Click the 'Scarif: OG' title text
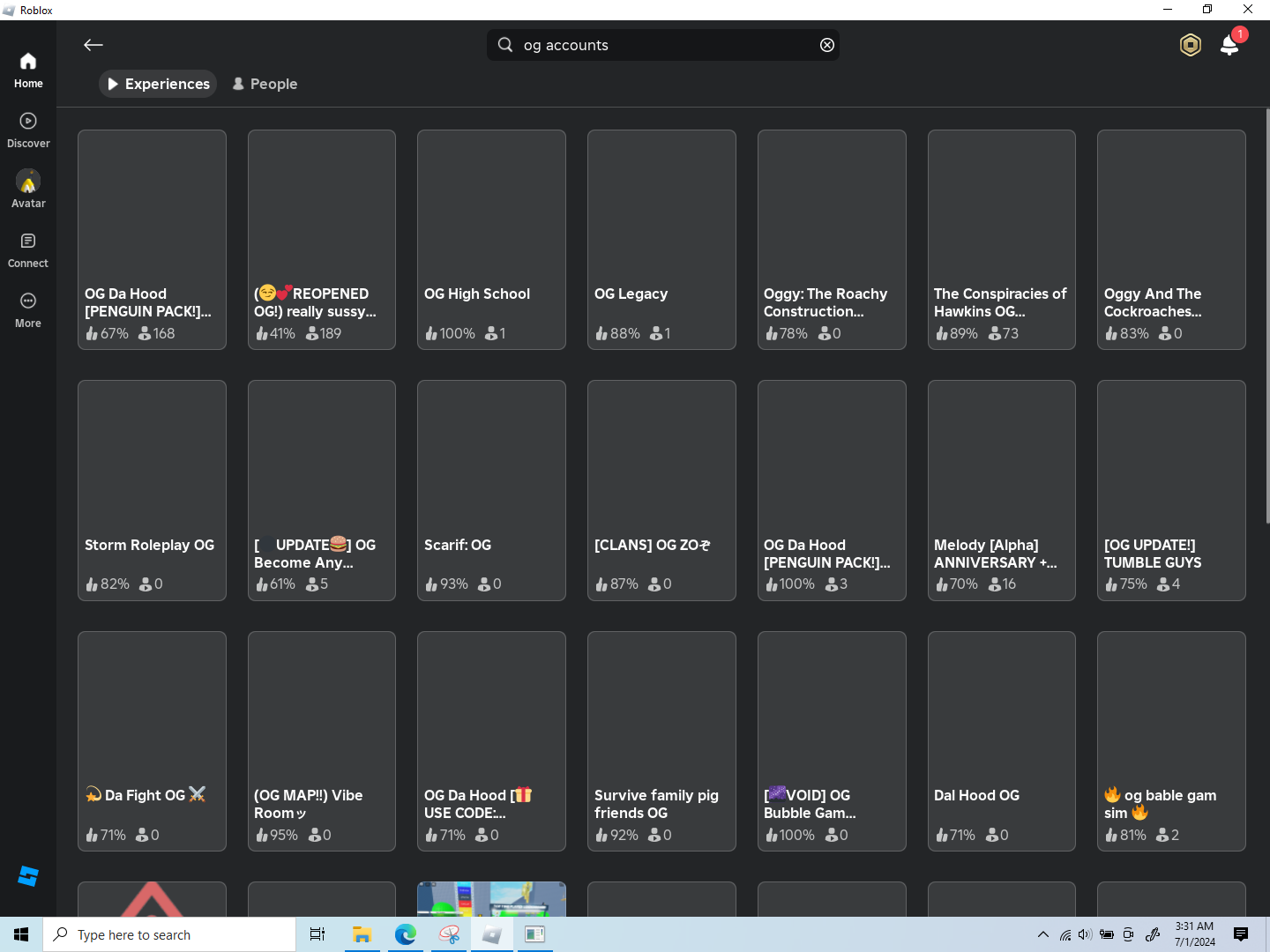The width and height of the screenshot is (1270, 952). coord(458,545)
